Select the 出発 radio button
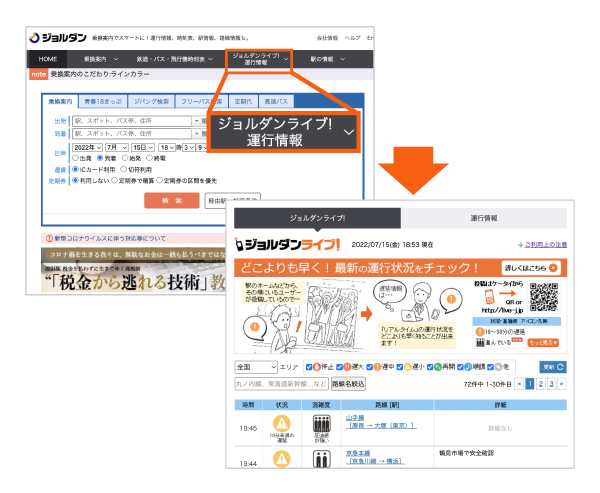This screenshot has width=600, height=493. (75, 158)
